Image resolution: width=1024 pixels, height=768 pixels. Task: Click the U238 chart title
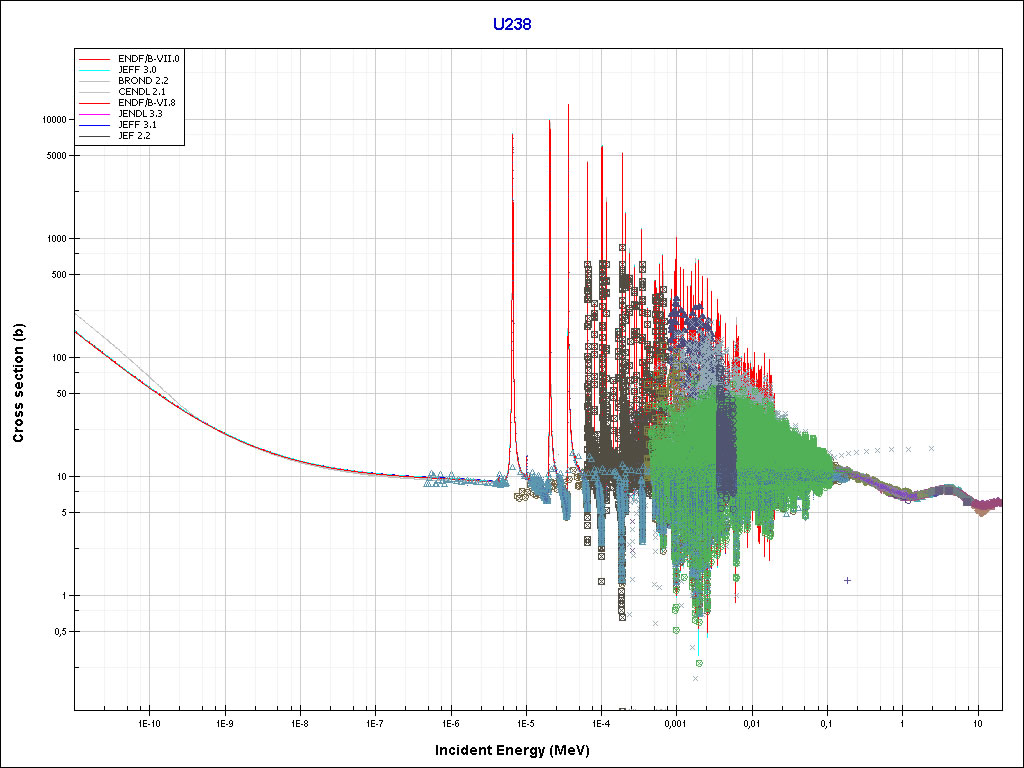[511, 24]
